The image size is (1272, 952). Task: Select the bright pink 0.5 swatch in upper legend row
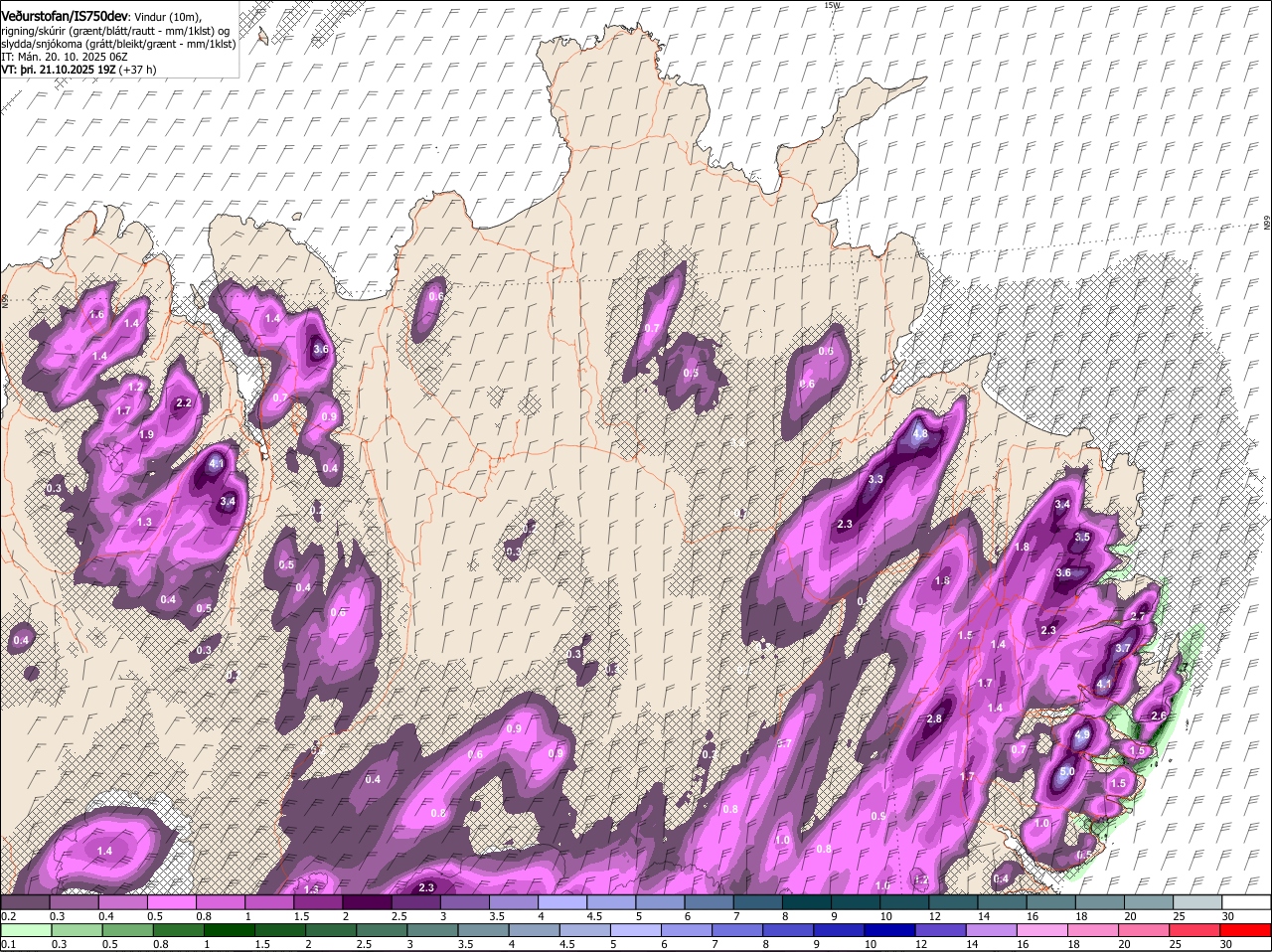click(x=171, y=901)
